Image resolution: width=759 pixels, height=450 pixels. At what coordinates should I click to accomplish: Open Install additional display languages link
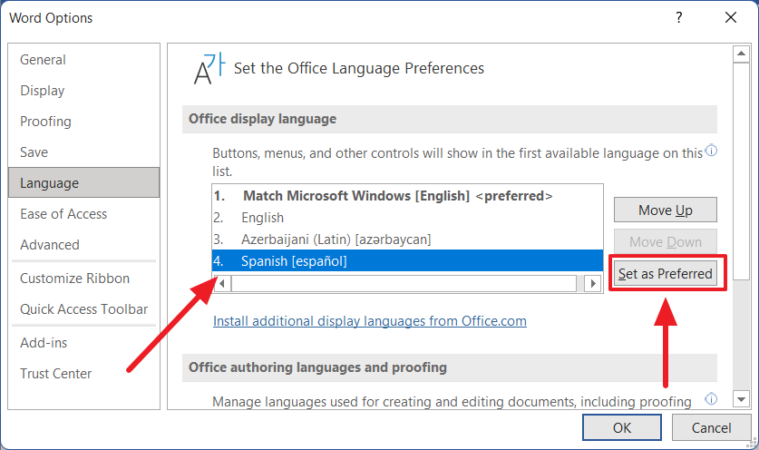pos(370,321)
